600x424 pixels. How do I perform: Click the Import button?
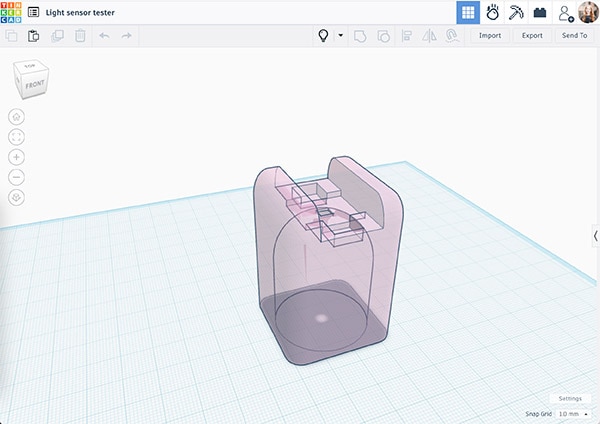(489, 36)
